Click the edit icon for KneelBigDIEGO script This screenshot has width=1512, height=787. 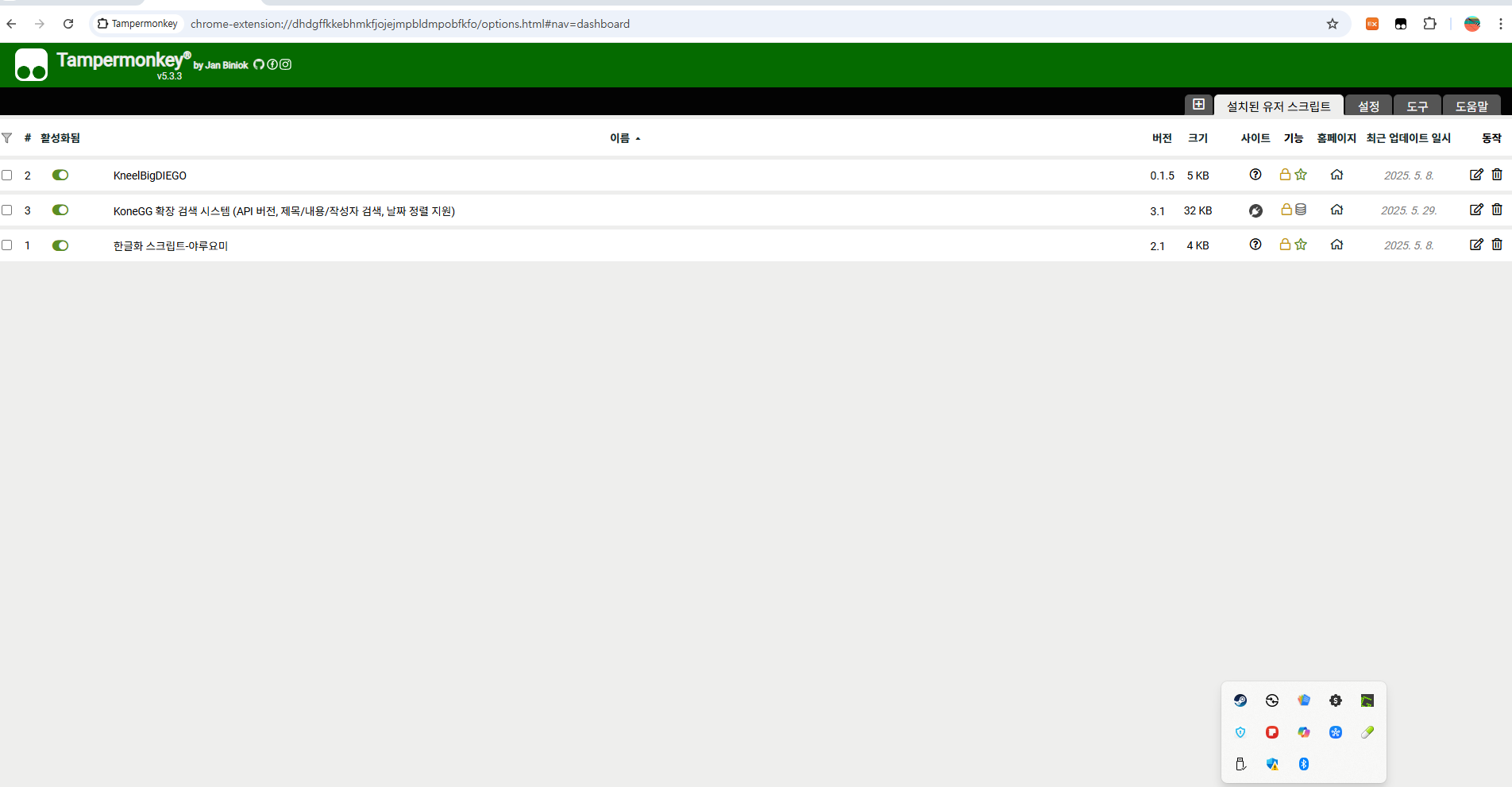coord(1475,175)
